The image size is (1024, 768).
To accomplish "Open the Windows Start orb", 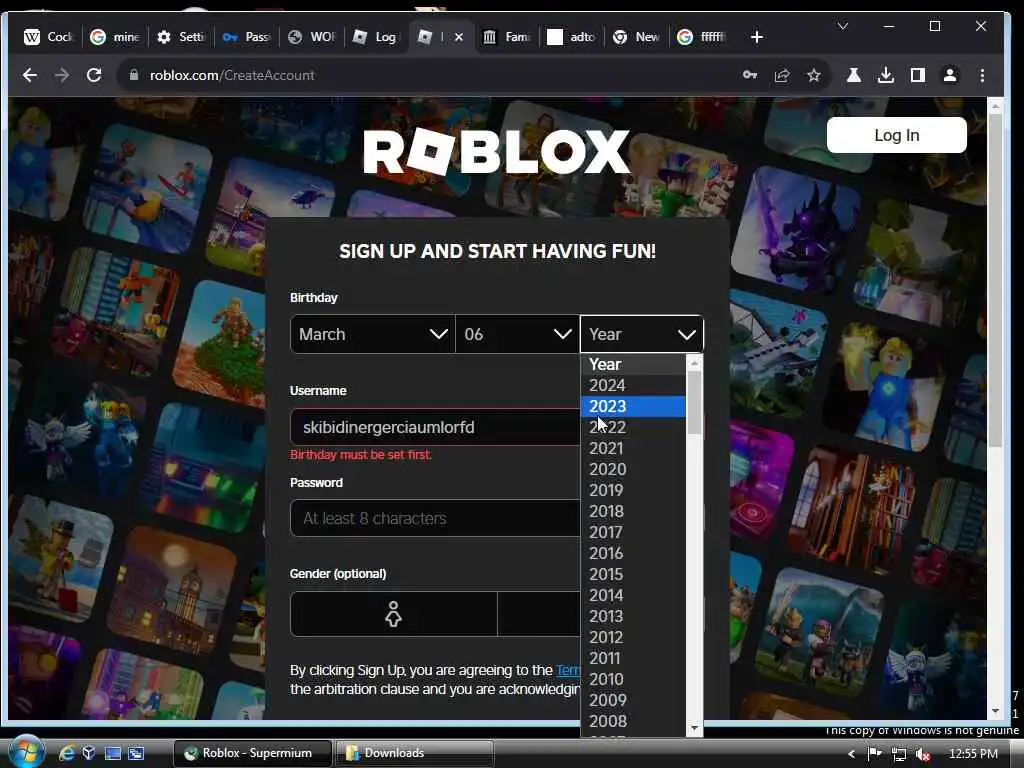I will [26, 752].
